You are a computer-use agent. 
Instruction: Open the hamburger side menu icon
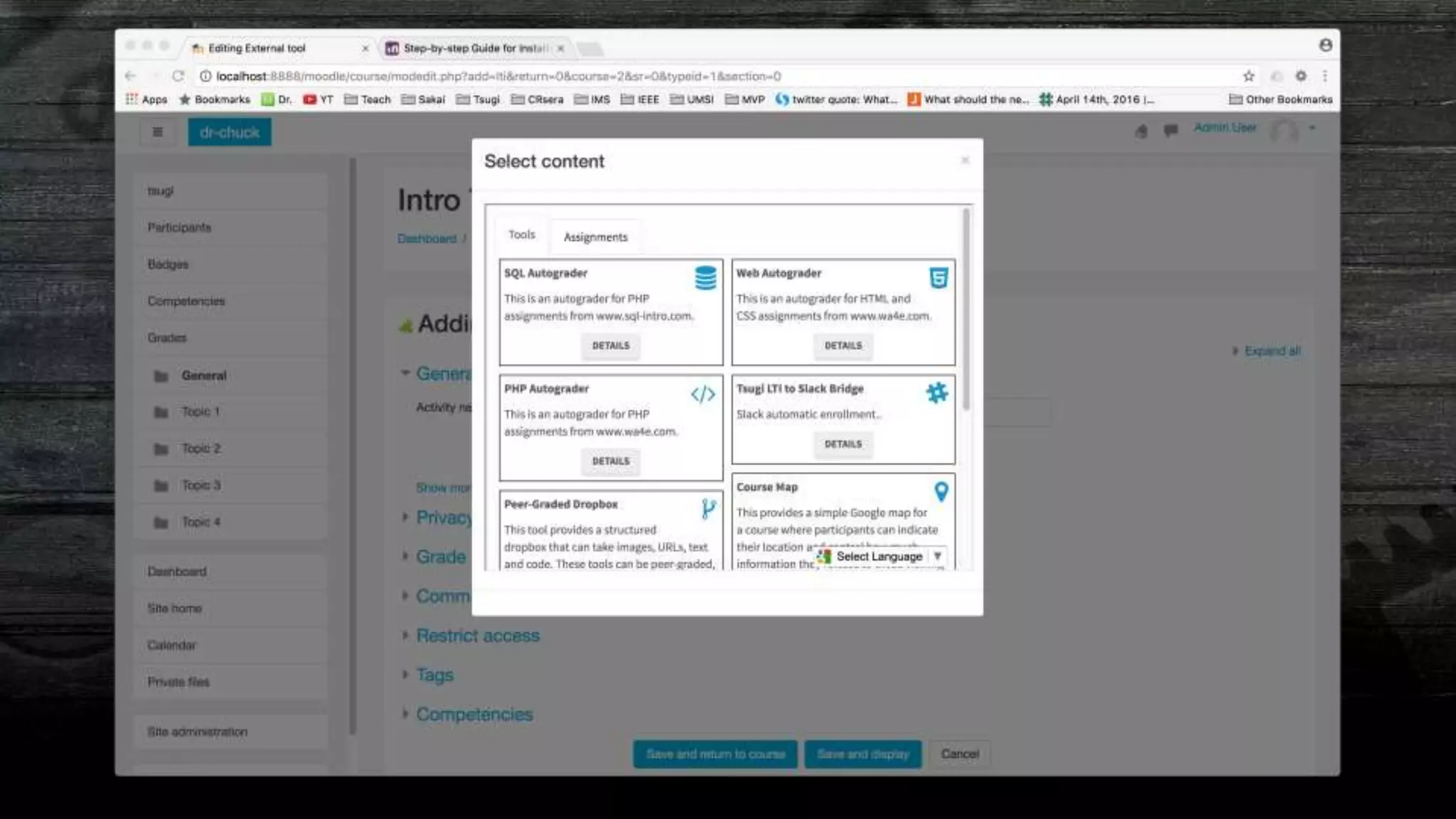[x=158, y=132]
